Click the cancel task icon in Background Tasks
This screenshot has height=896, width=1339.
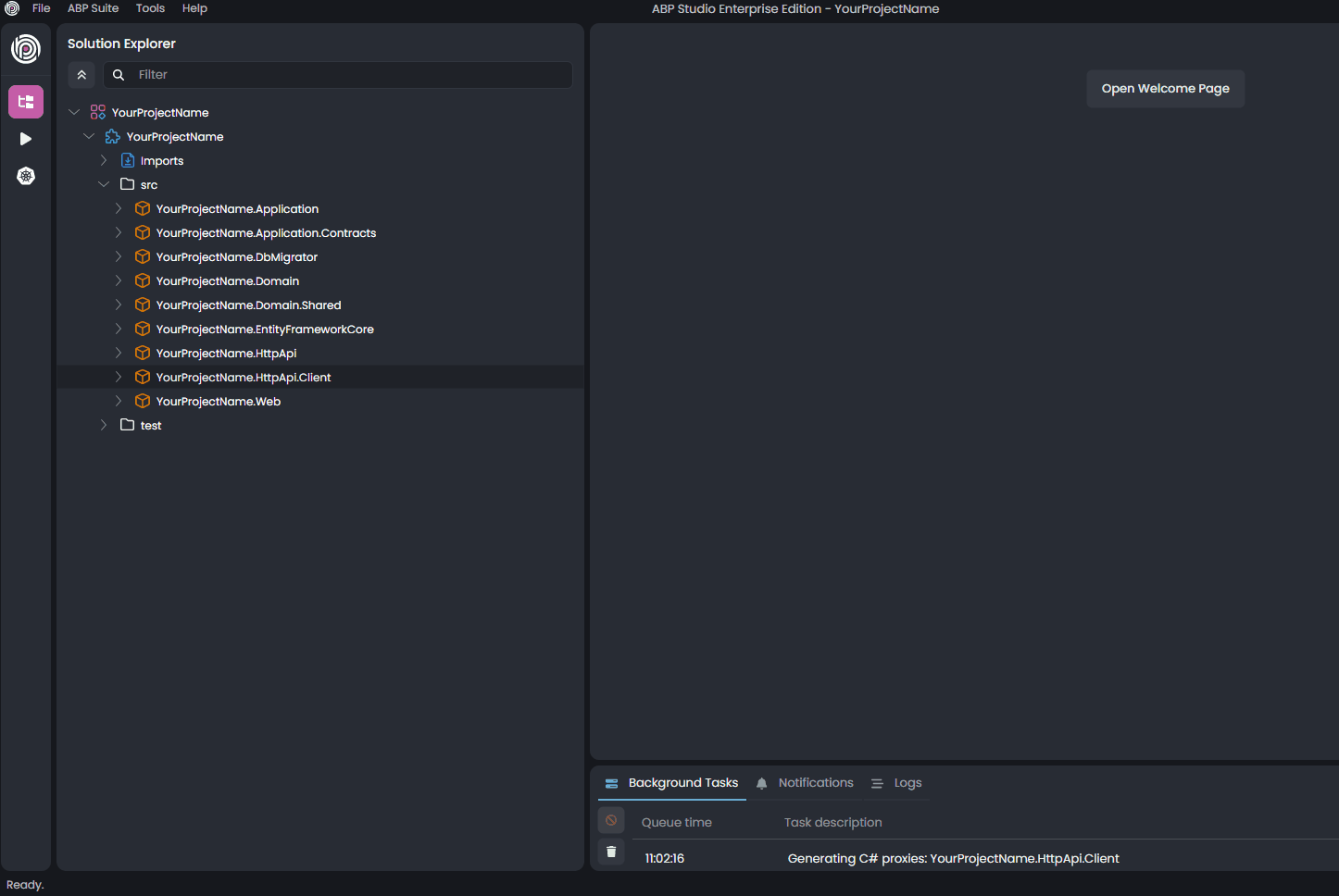click(x=611, y=820)
